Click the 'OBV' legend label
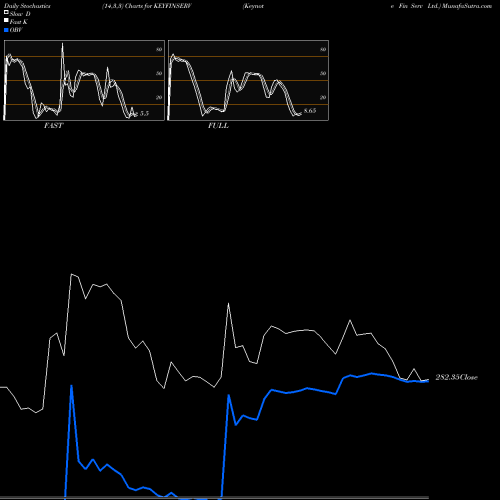Image resolution: width=500 pixels, height=500 pixels. [16, 30]
